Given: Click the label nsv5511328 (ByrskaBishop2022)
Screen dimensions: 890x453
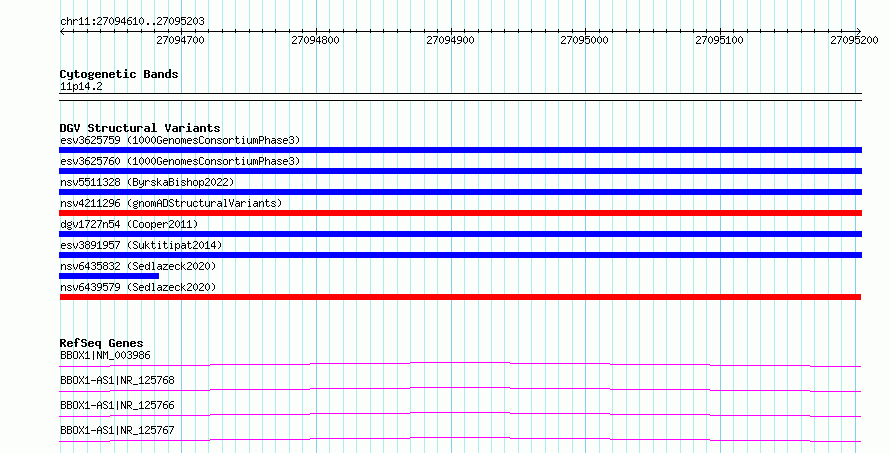Looking at the screenshot, I should (x=147, y=182).
